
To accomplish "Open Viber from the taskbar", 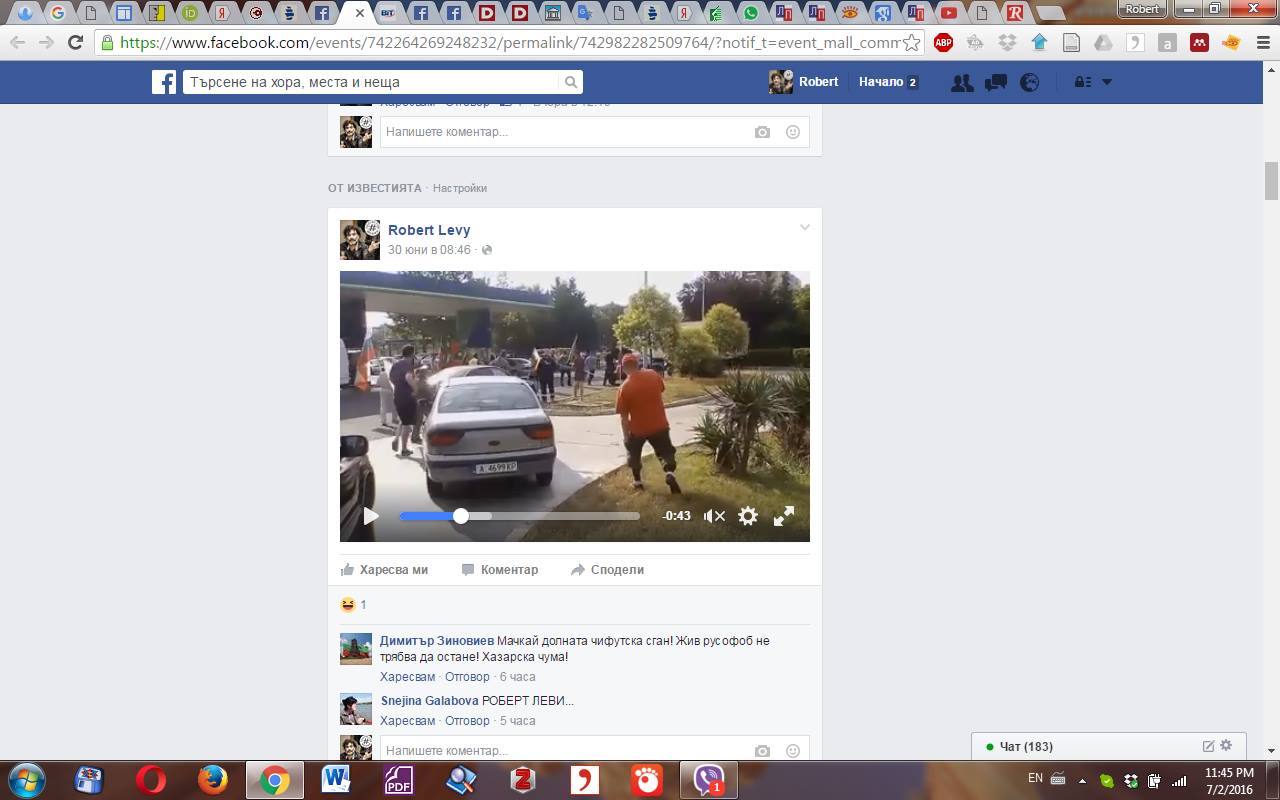I will coord(709,779).
